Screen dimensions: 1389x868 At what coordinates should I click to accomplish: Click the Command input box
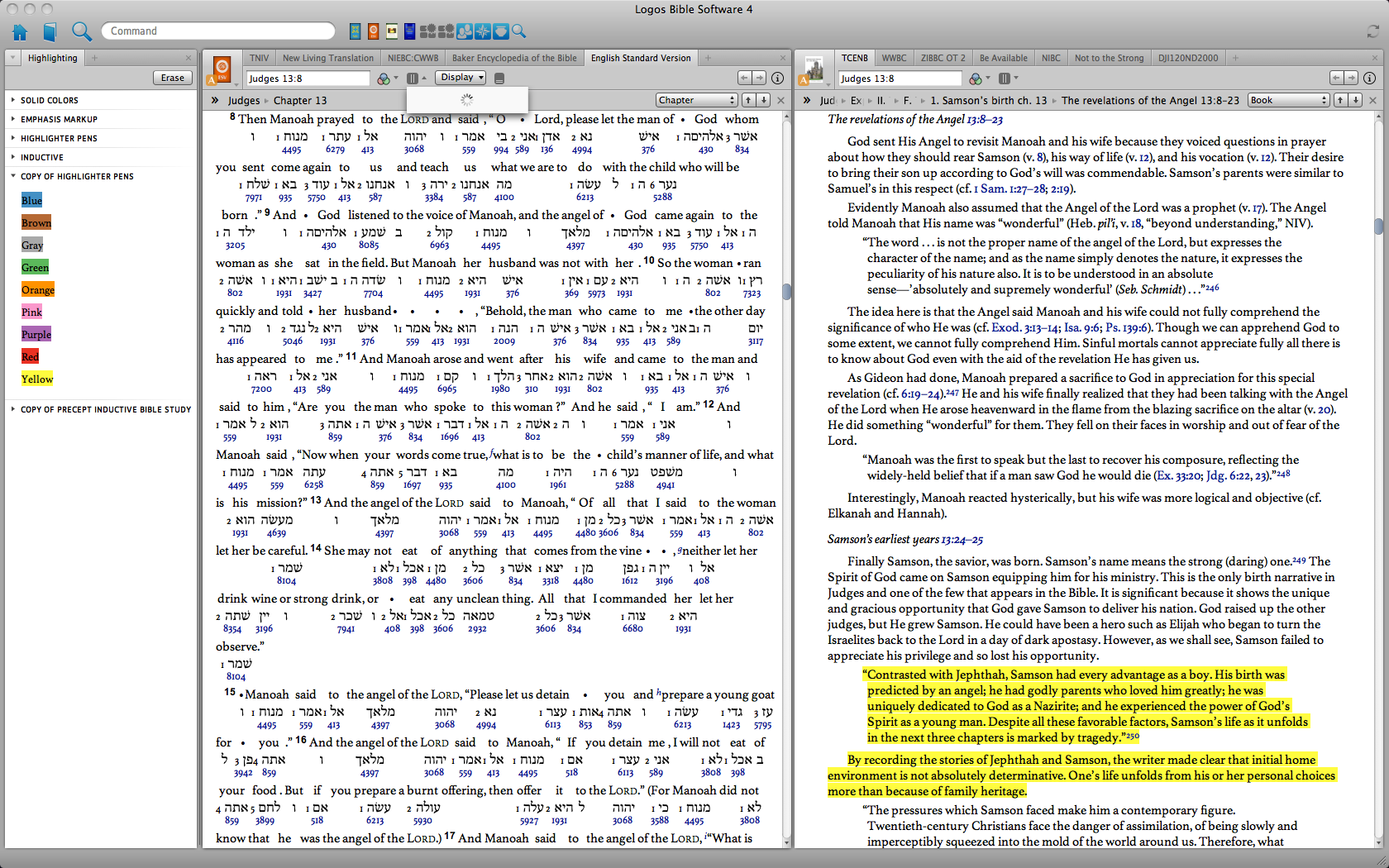[218, 31]
